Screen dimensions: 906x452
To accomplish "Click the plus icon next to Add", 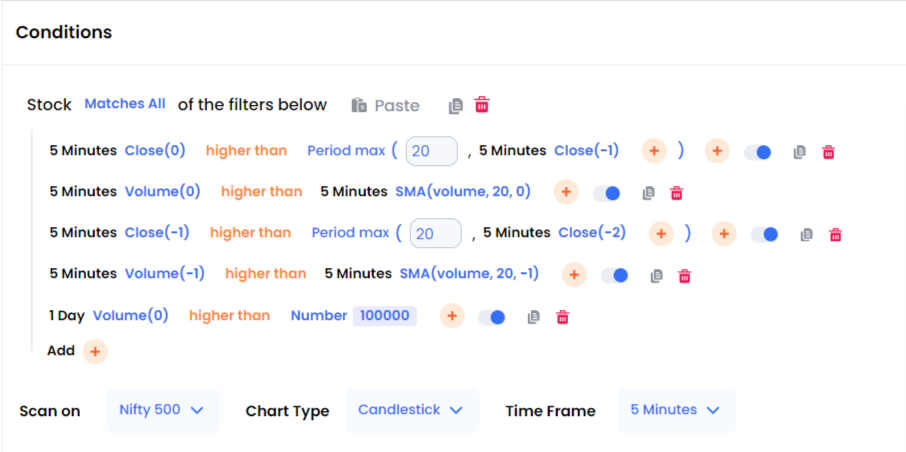I will [x=95, y=351].
